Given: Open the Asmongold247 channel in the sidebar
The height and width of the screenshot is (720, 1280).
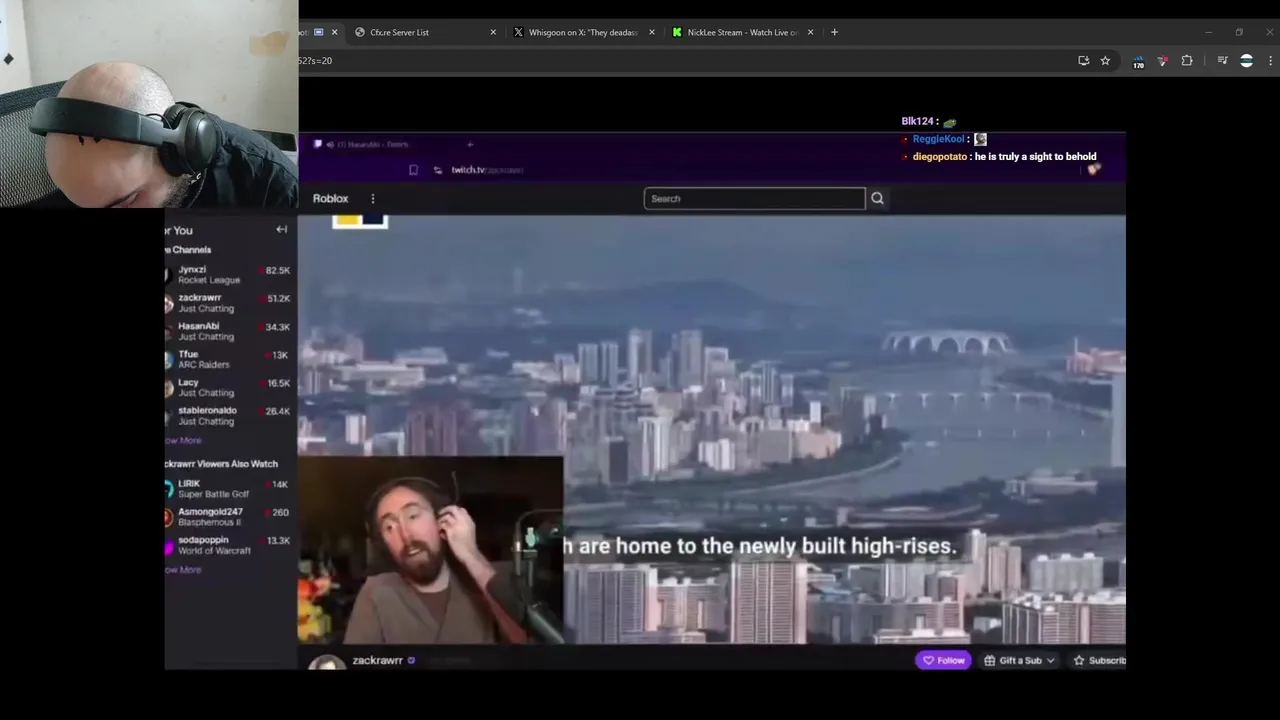Looking at the screenshot, I should tap(228, 517).
